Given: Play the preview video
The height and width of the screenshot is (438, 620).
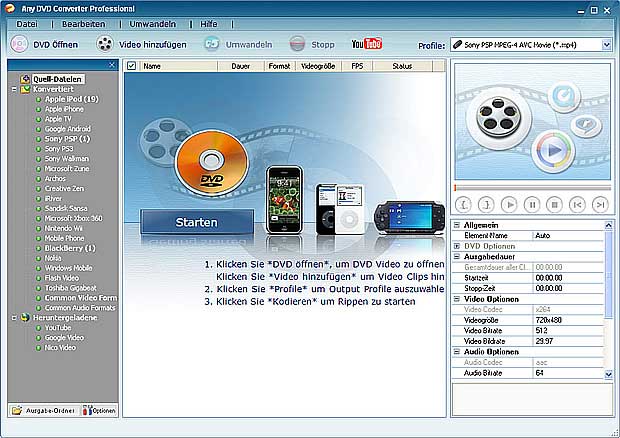Looking at the screenshot, I should click(x=509, y=204).
